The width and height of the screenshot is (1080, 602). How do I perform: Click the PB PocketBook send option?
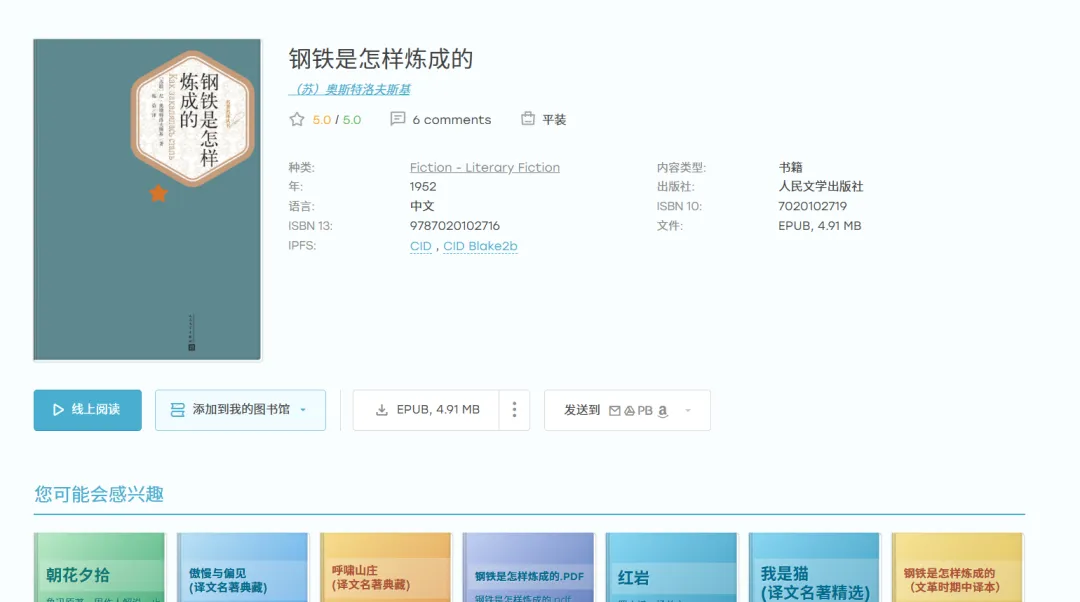(645, 411)
